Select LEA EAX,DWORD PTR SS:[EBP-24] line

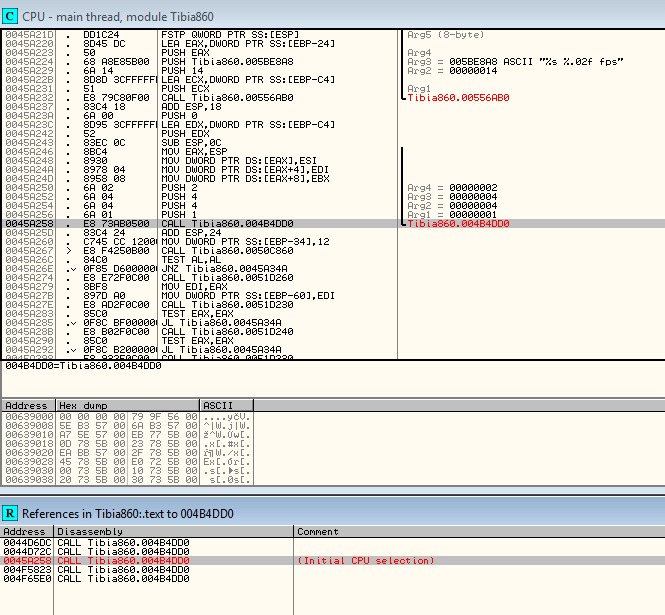point(248,44)
